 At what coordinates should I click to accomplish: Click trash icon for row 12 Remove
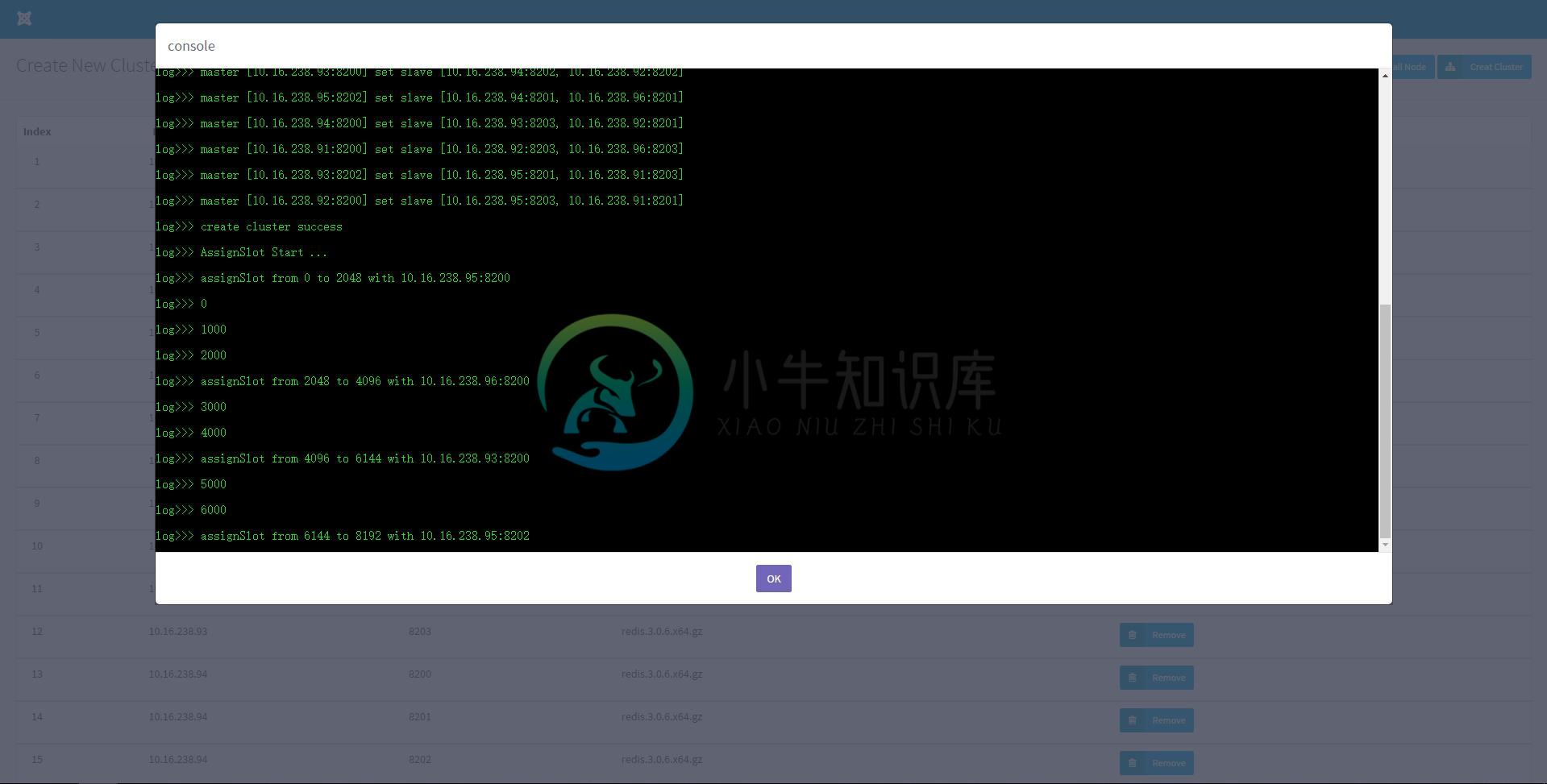[x=1132, y=635]
